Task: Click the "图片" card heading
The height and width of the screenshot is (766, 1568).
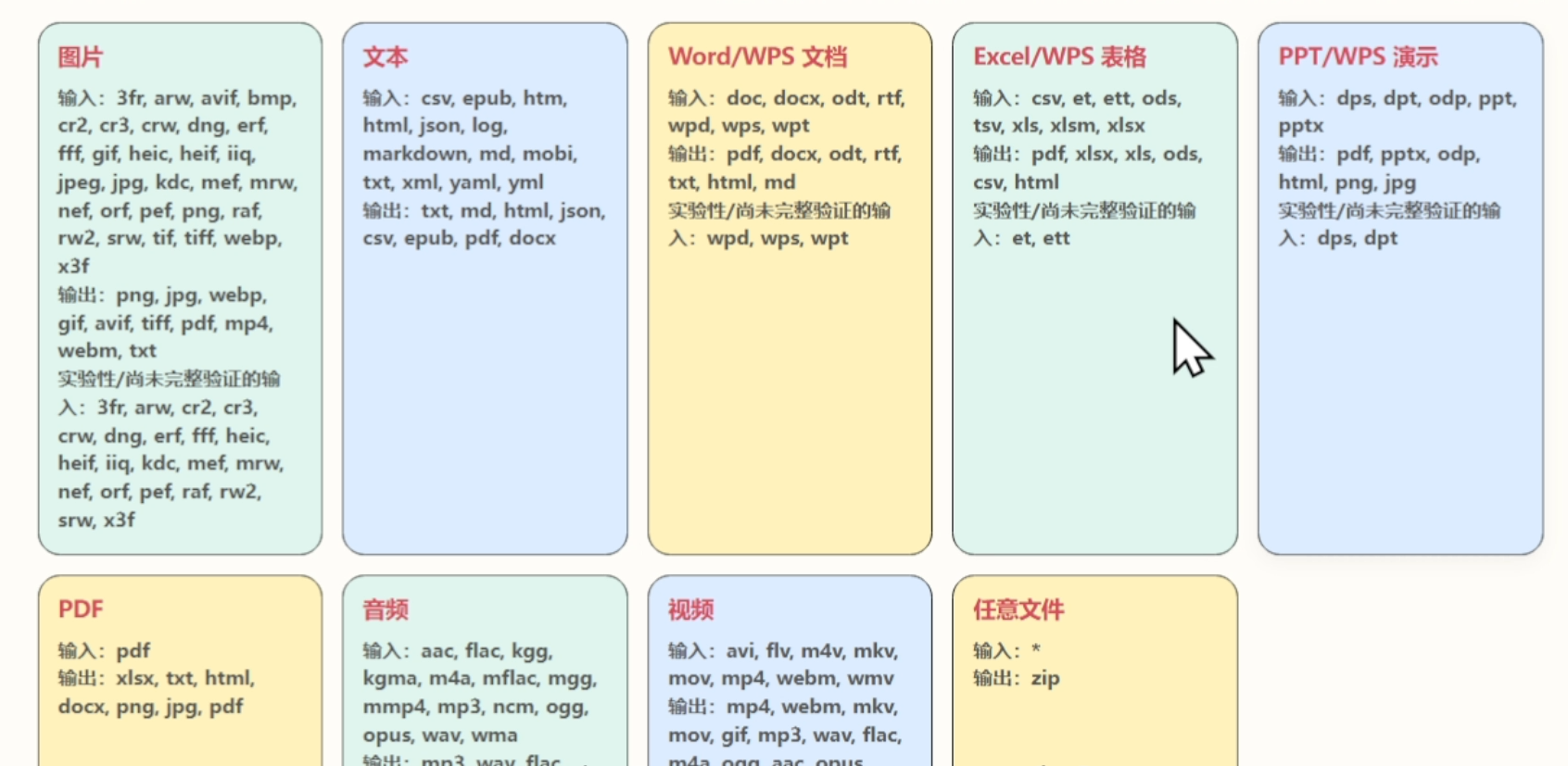Action: (x=81, y=57)
